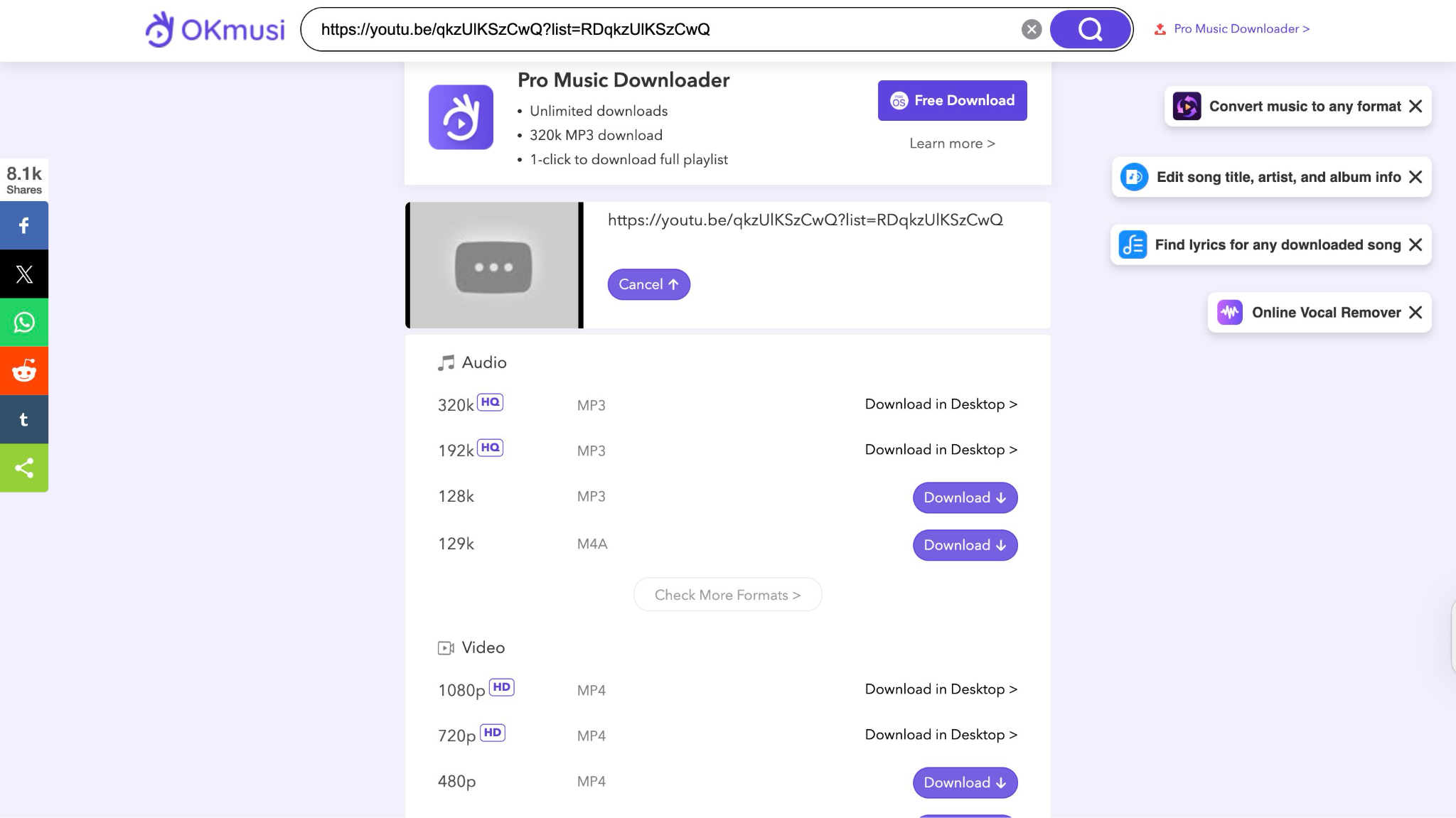Click the HQ badge next to 320k
The width and height of the screenshot is (1456, 818).
490,402
